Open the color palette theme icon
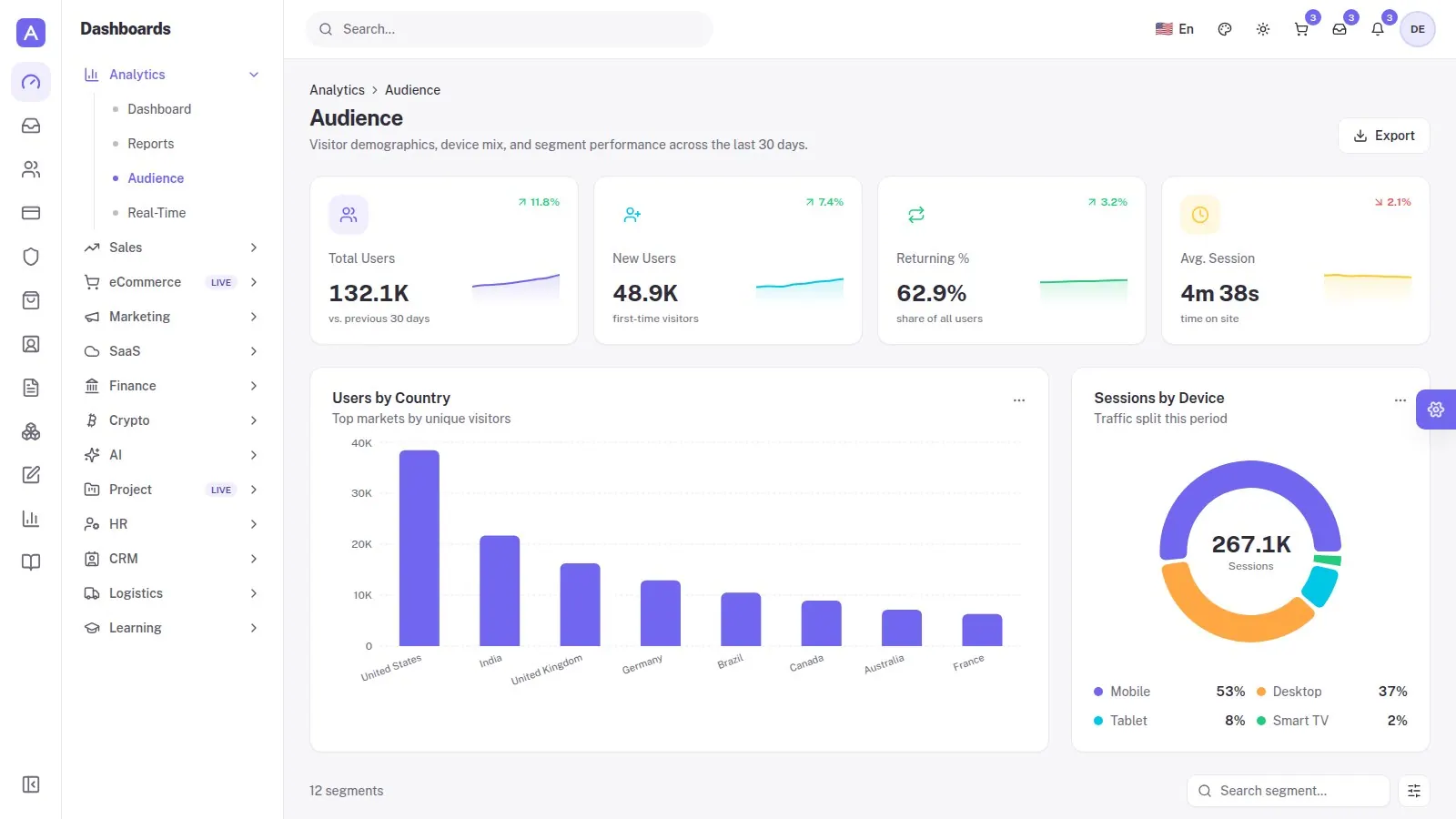Viewport: 1456px width, 819px height. (1225, 29)
